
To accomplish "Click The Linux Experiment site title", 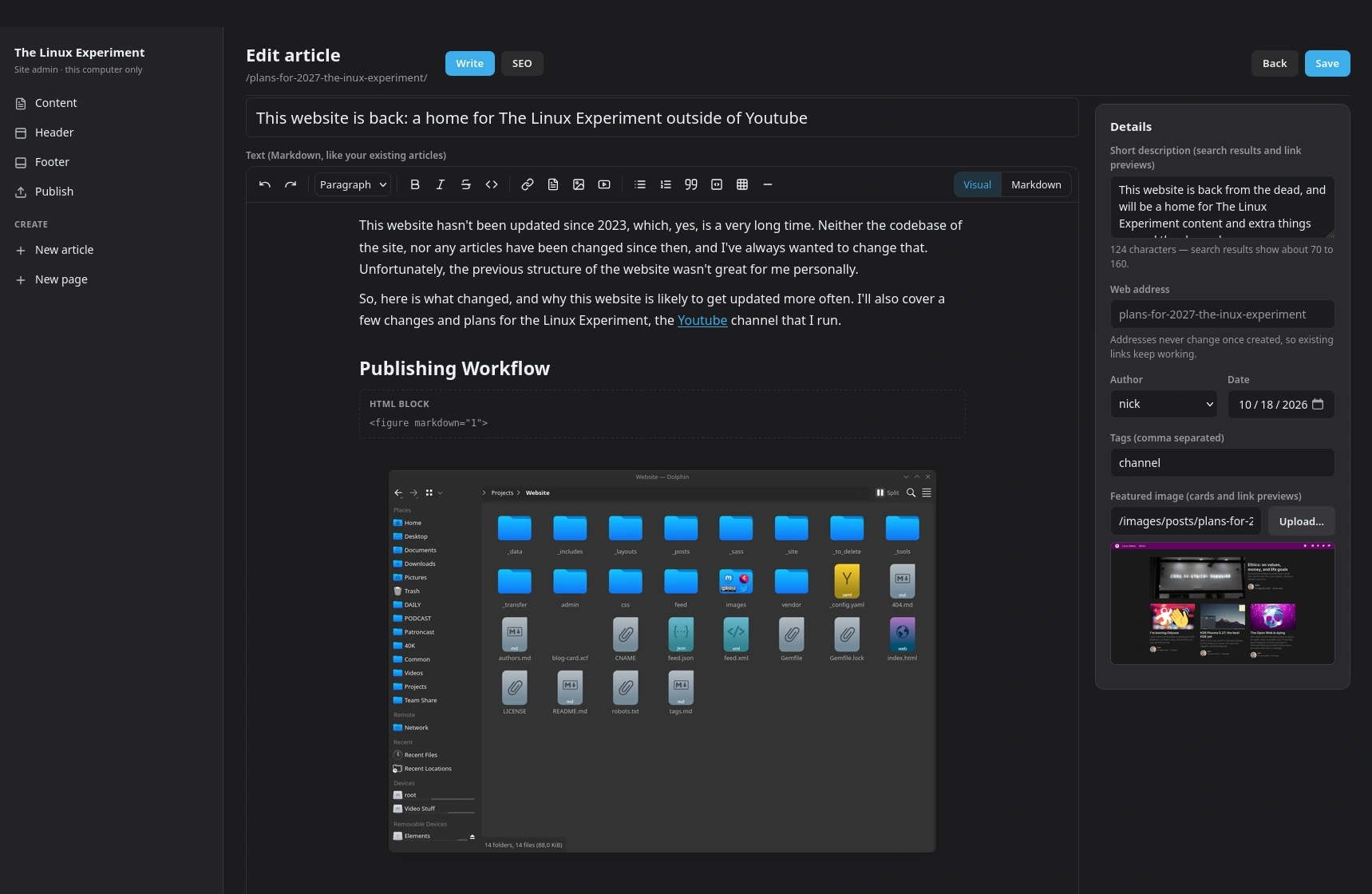I will coord(80,53).
